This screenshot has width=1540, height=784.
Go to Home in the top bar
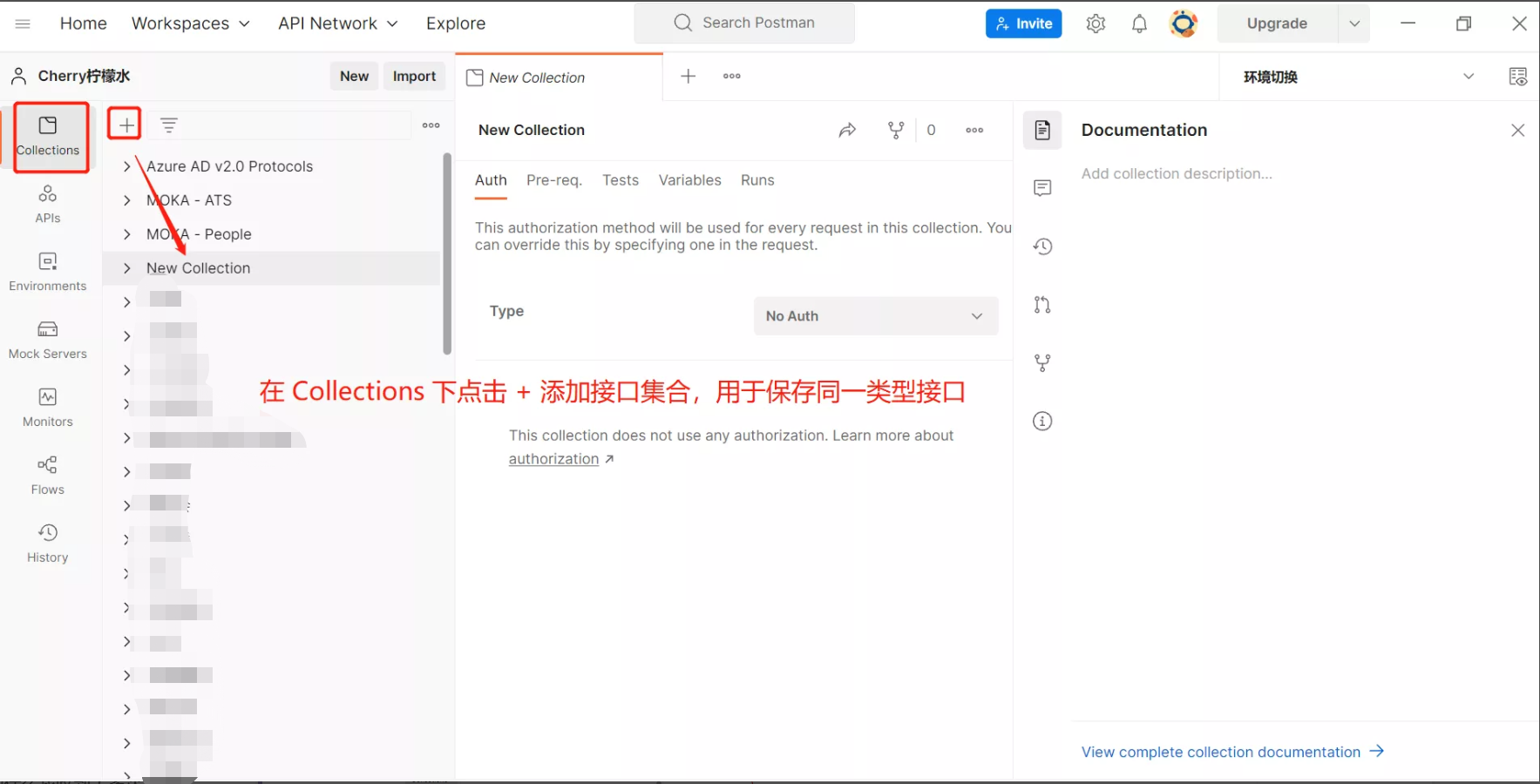83,24
